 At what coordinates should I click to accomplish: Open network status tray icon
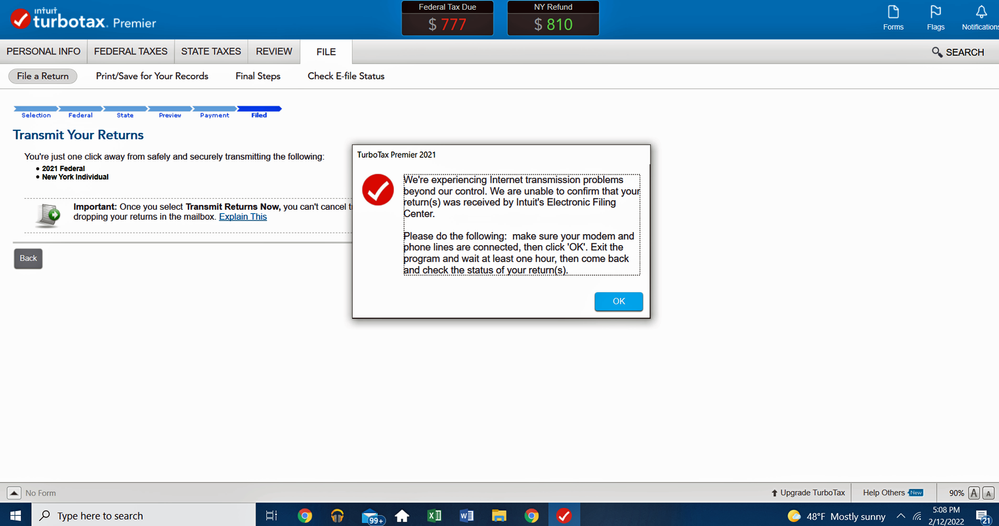(917, 516)
